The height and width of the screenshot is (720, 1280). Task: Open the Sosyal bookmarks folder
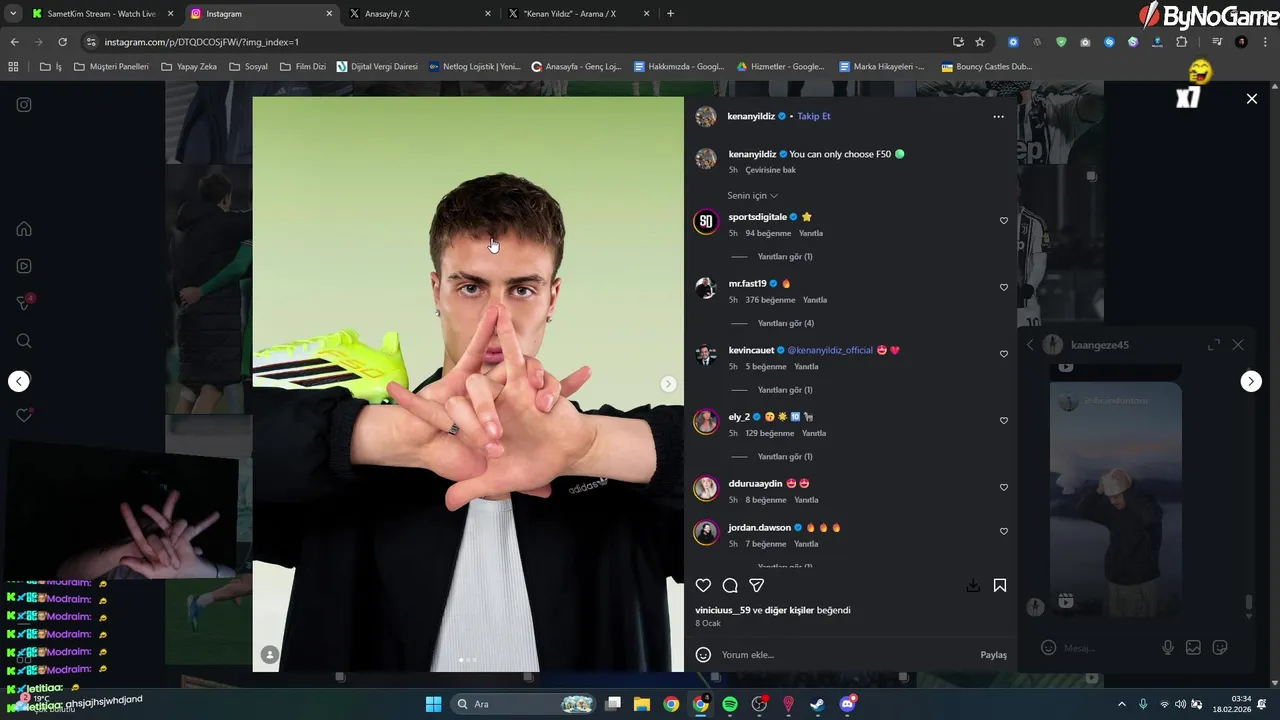point(248,67)
